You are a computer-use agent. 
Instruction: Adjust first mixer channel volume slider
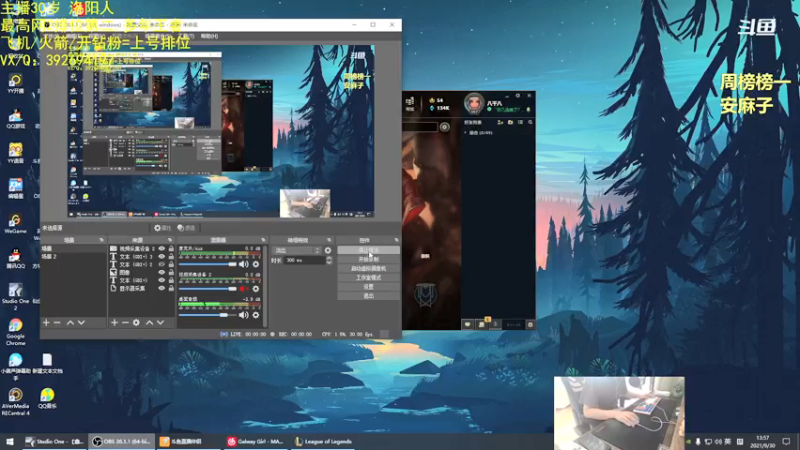tap(208, 264)
